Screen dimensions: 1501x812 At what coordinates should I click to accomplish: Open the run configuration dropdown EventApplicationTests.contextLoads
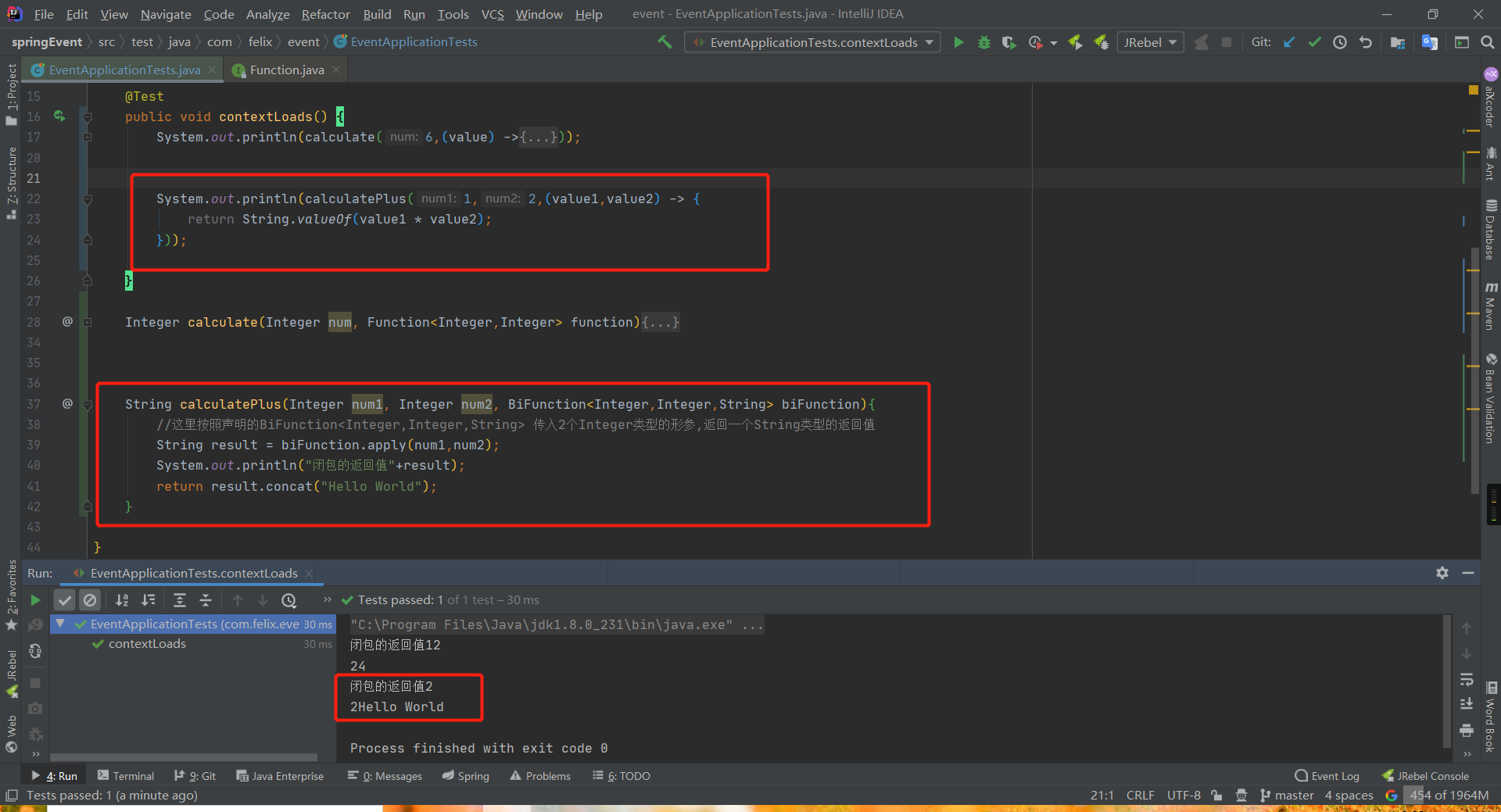click(813, 42)
